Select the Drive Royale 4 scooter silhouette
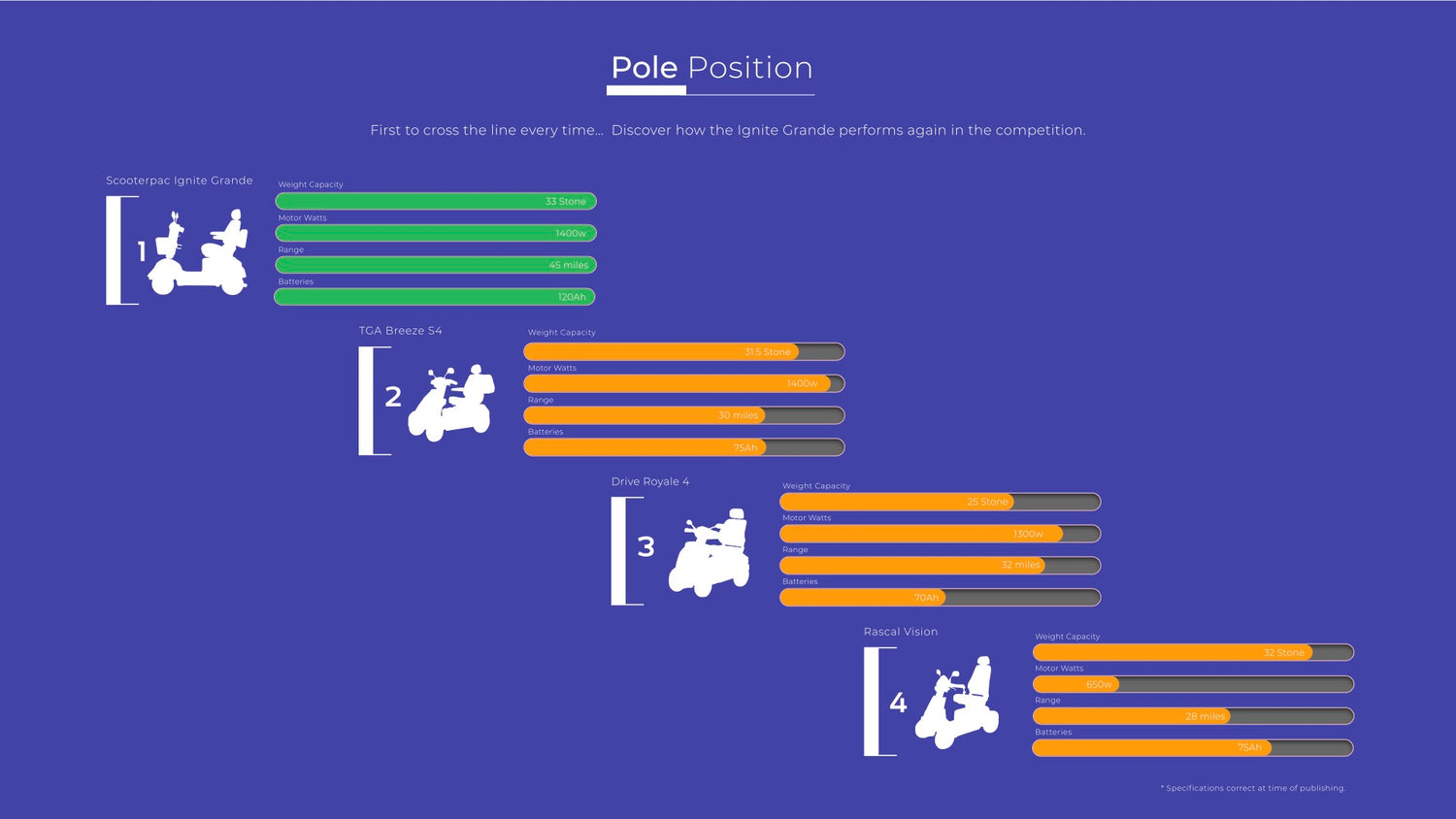 [710, 552]
